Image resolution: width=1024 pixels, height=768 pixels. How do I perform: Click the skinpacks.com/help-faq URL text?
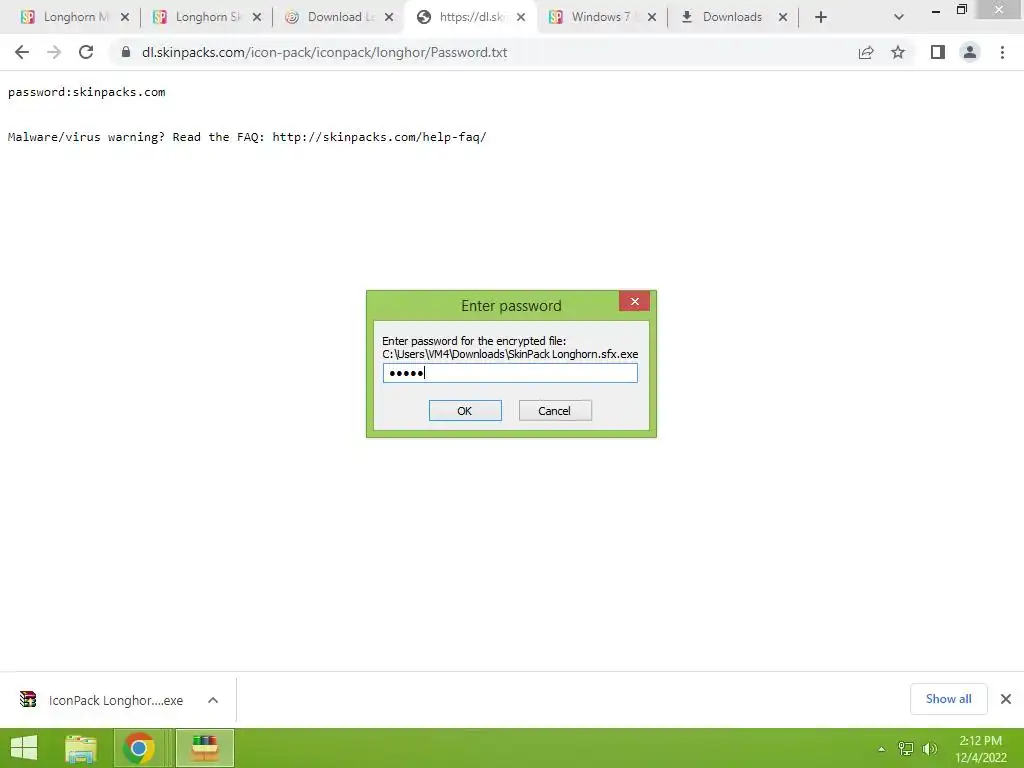[379, 137]
